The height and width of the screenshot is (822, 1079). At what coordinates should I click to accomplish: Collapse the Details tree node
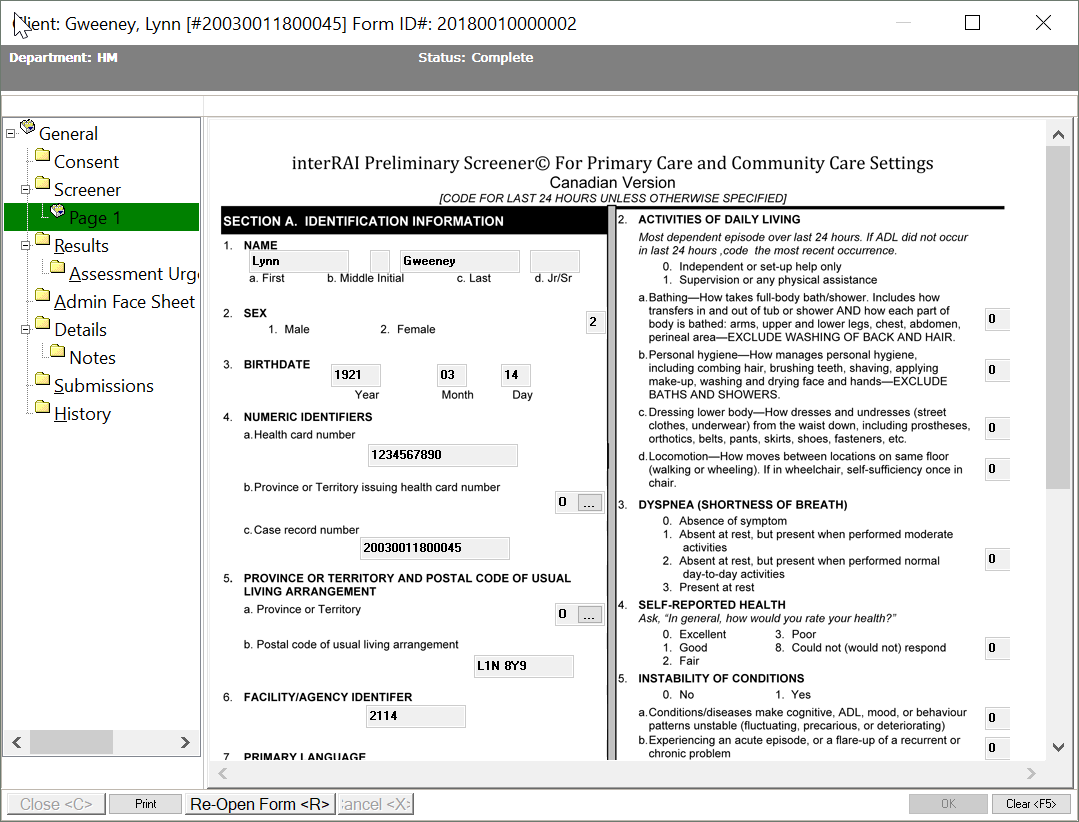25,329
